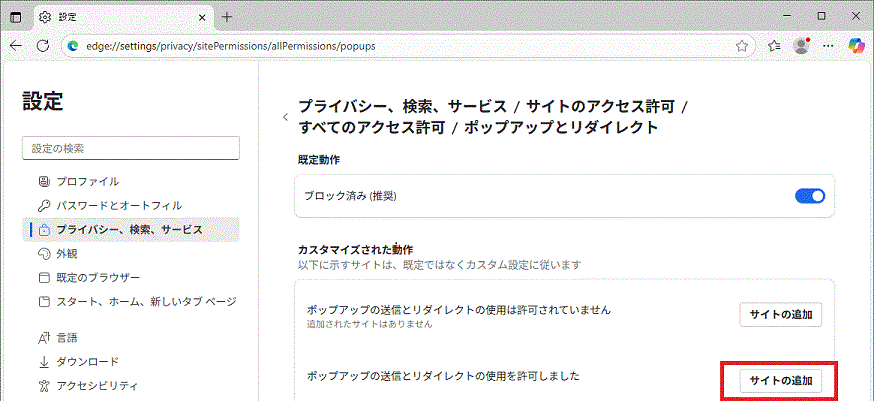Select 既定のブラウザー in the sidebar
874x401 pixels.
coord(98,277)
